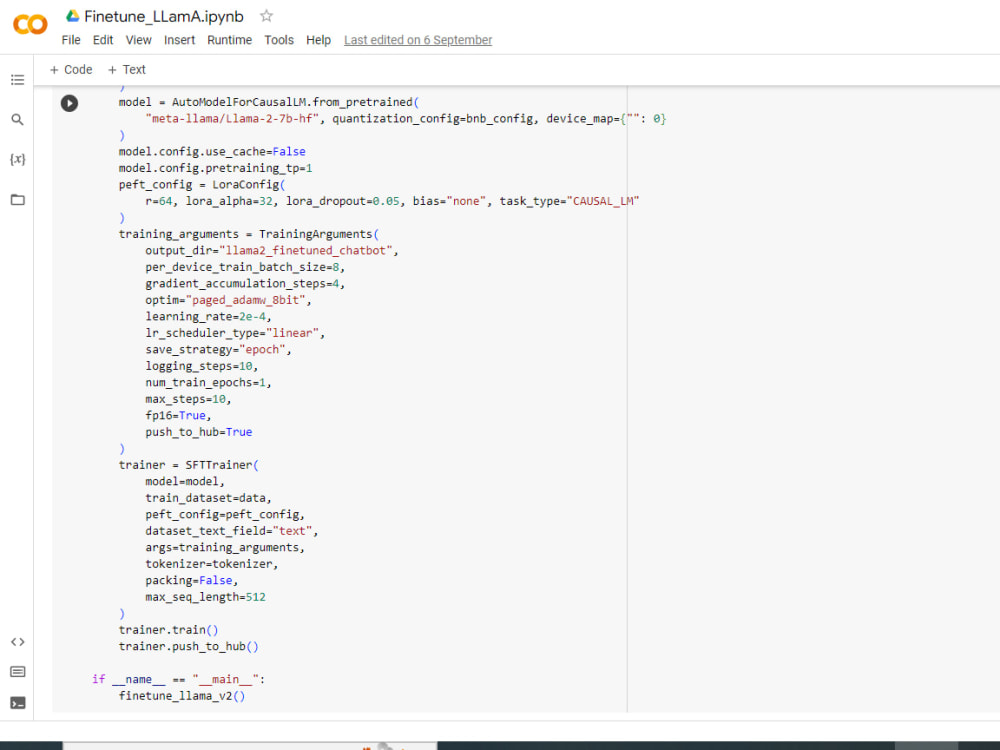This screenshot has height=750, width=1000.
Task: Open the Edit menu
Action: point(103,40)
